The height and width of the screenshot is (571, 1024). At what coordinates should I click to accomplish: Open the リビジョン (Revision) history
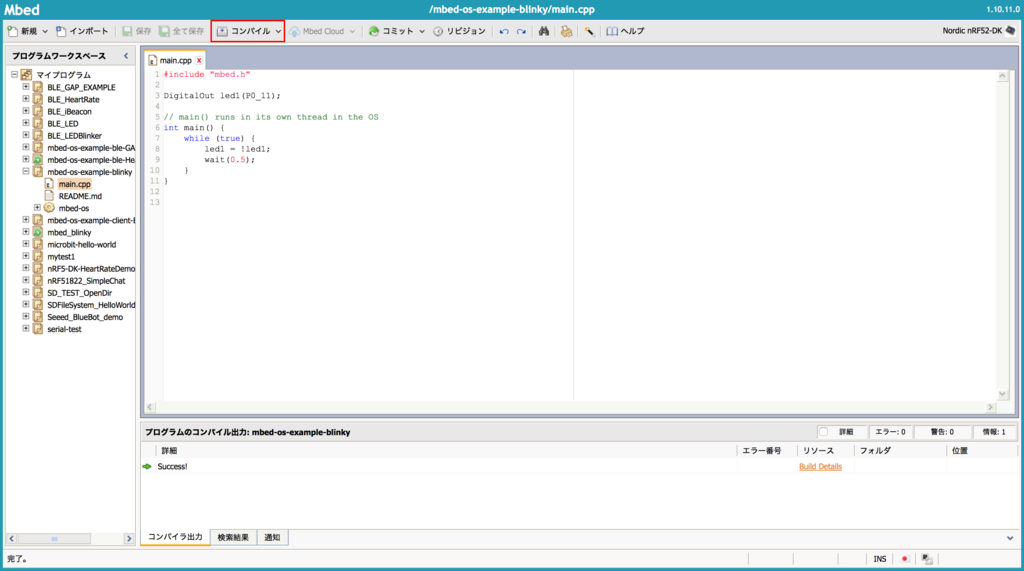pos(459,31)
